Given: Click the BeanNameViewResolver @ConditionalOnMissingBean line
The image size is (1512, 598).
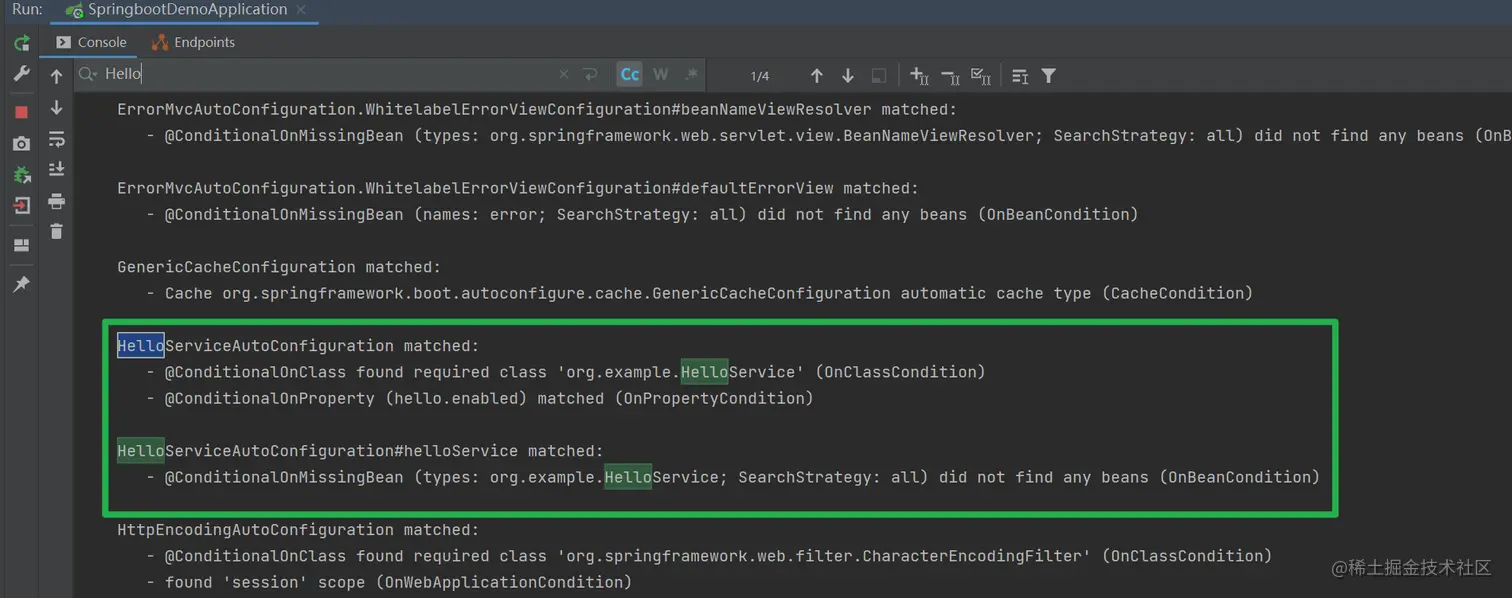Looking at the screenshot, I should point(828,135).
